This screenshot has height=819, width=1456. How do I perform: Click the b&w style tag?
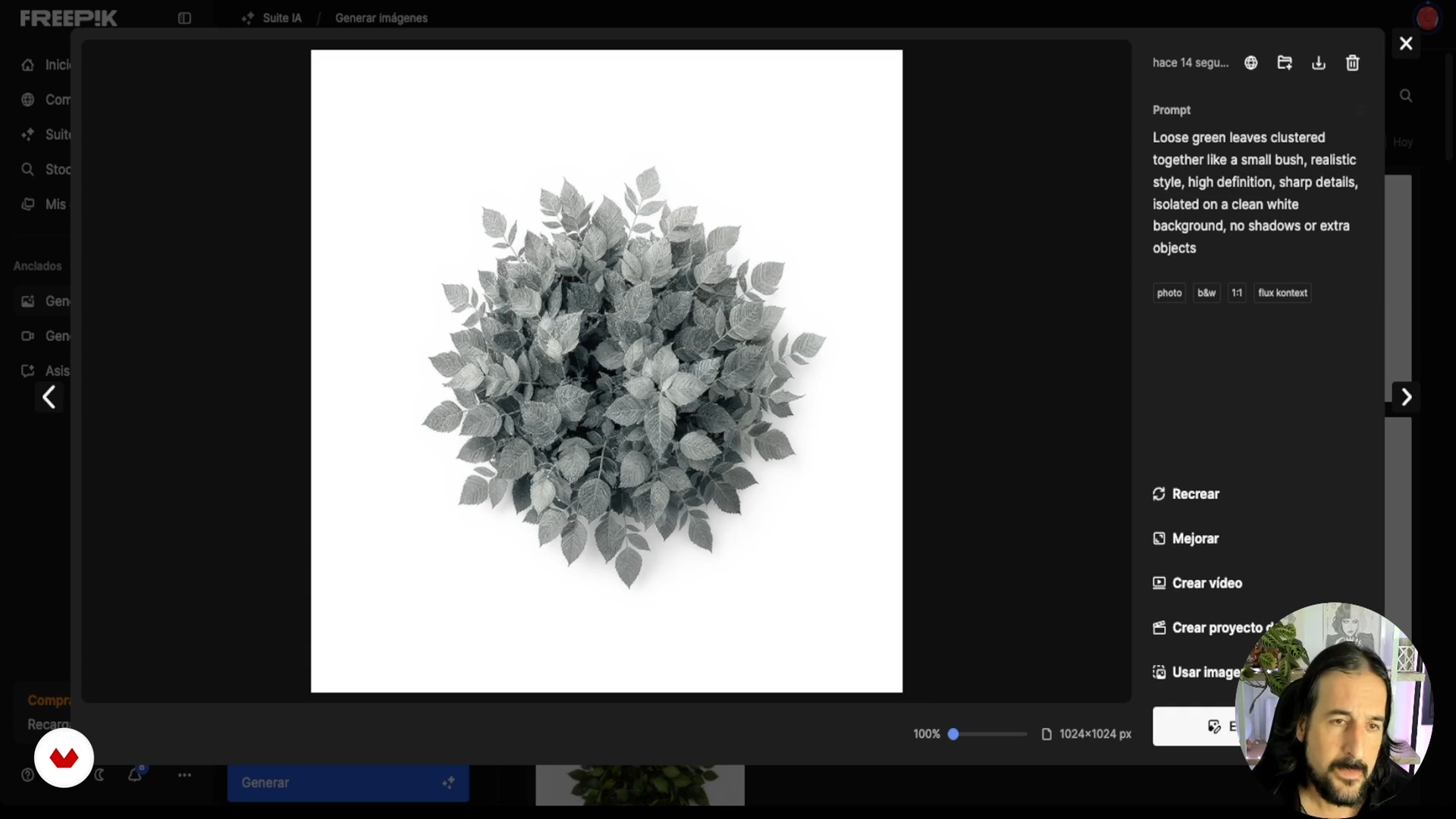(1207, 293)
